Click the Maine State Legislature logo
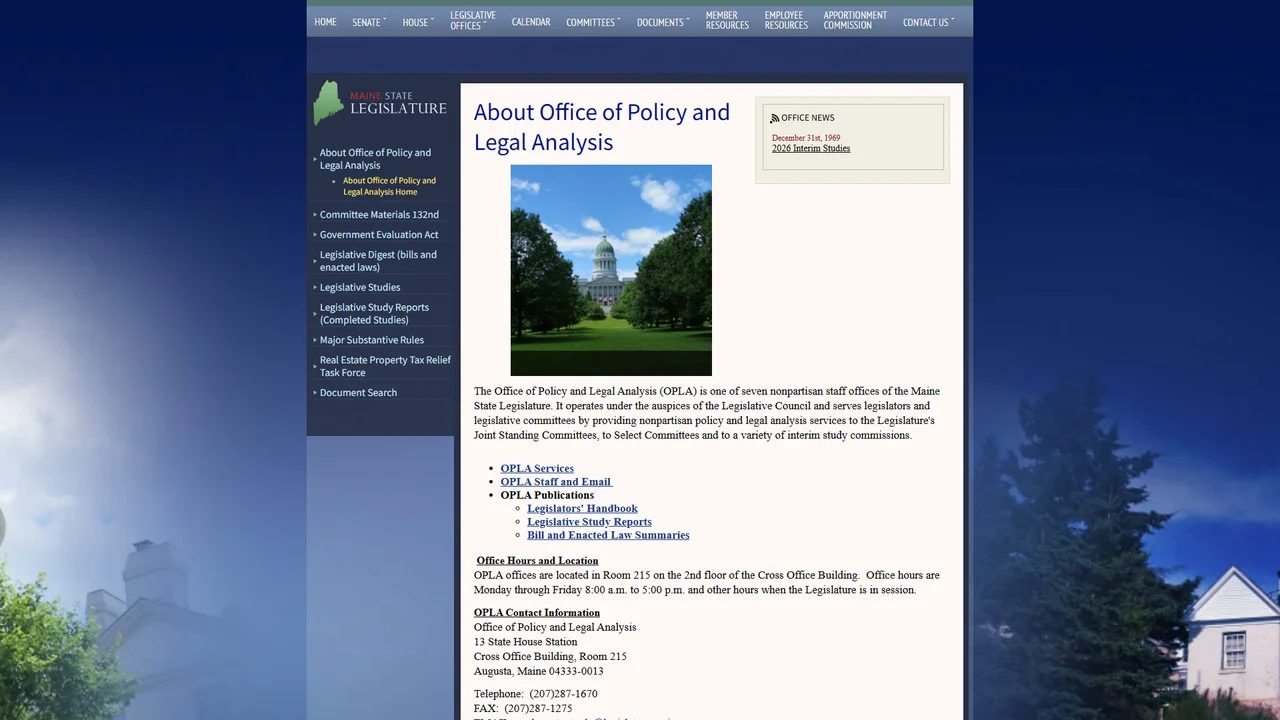 coord(380,103)
